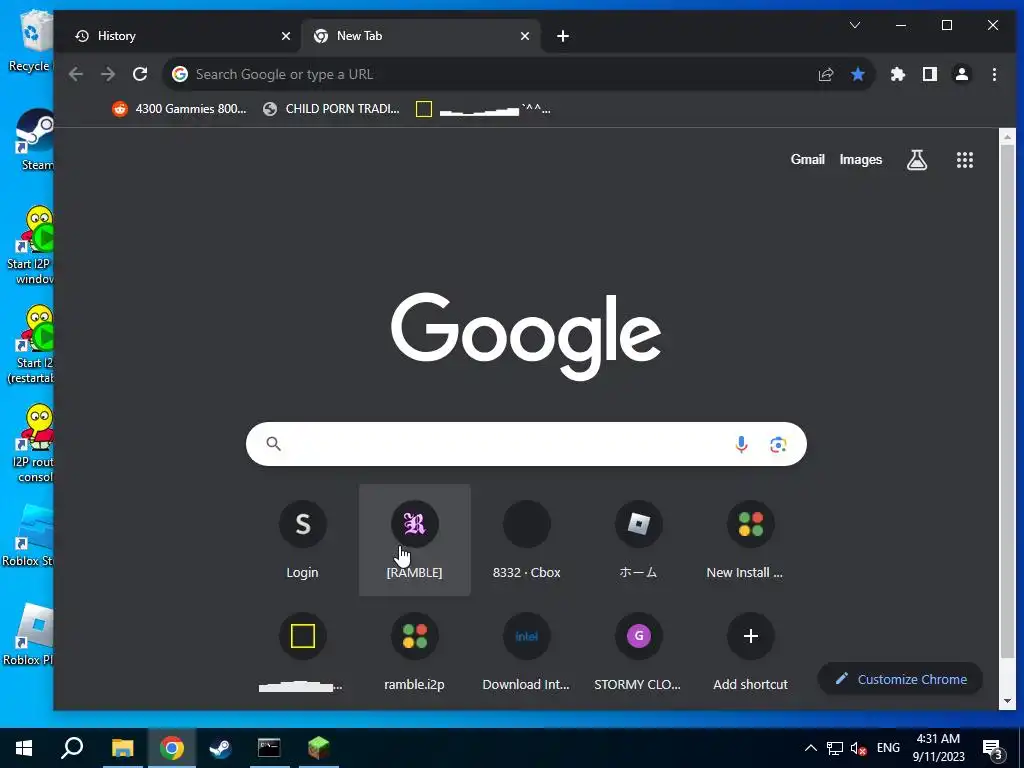Image resolution: width=1024 pixels, height=768 pixels.
Task: Select the Start I2P windowed shortcut
Action: (x=30, y=246)
